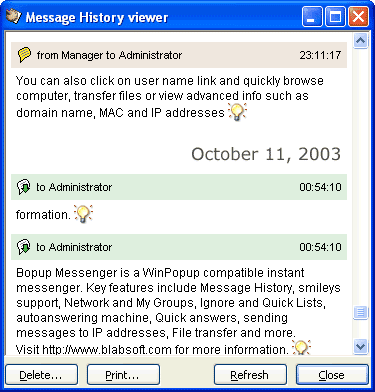This screenshot has width=375, height=392.
Task: Click the vertical scrollbar thumb
Action: click(360, 312)
